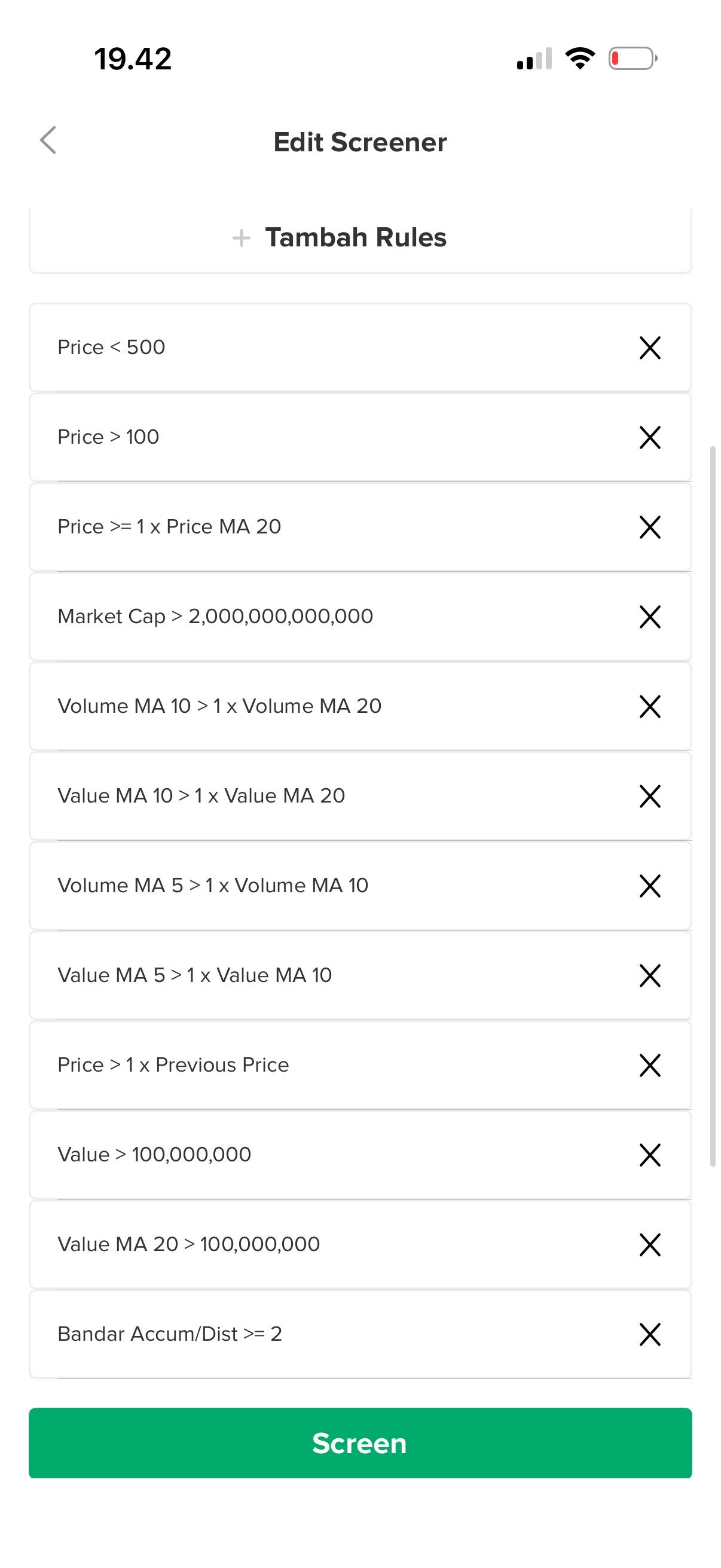Remove the 'Price < 500' rule
The height and width of the screenshot is (1568, 721).
click(x=650, y=347)
